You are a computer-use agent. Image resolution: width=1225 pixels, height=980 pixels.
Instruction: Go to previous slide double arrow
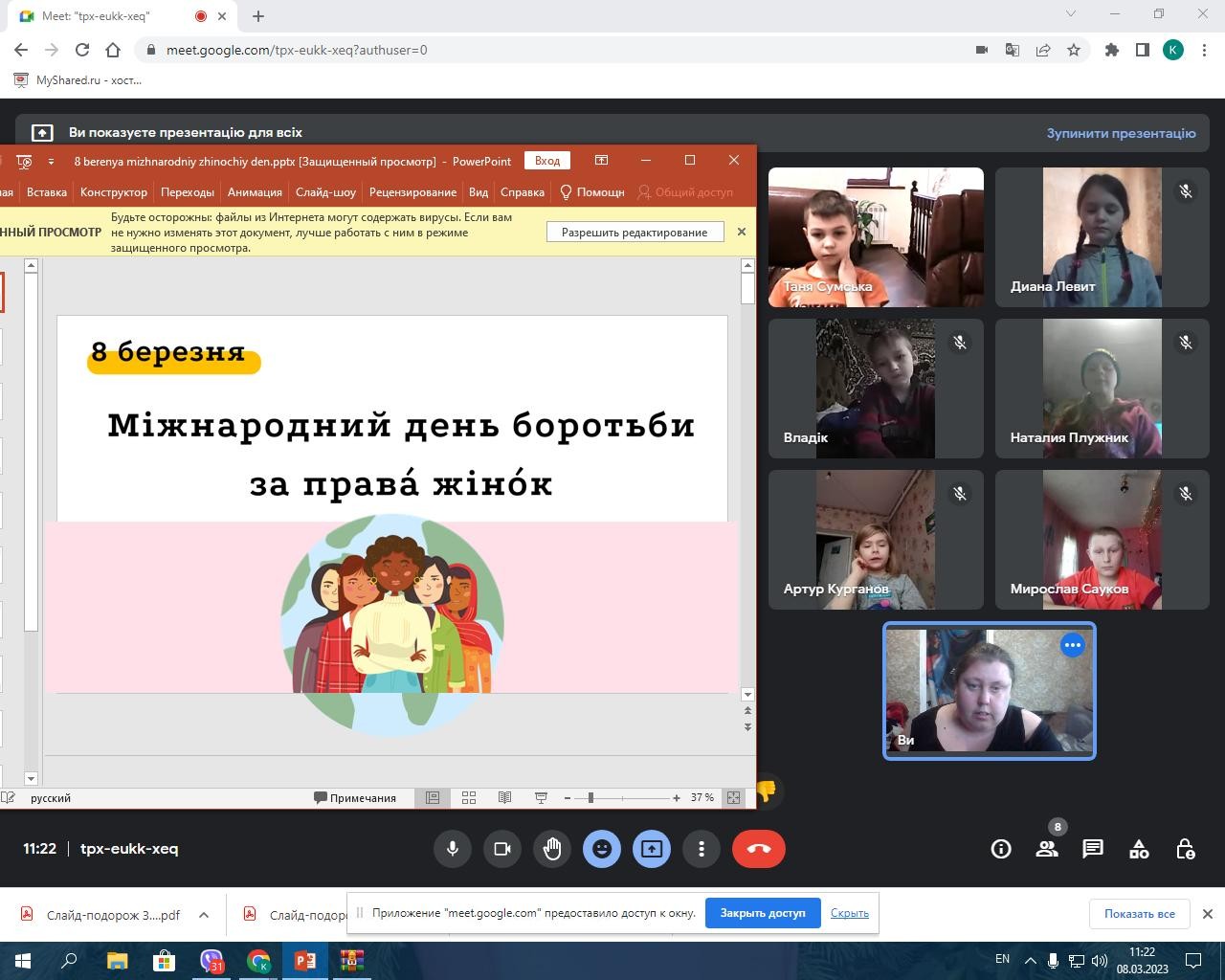(x=747, y=711)
